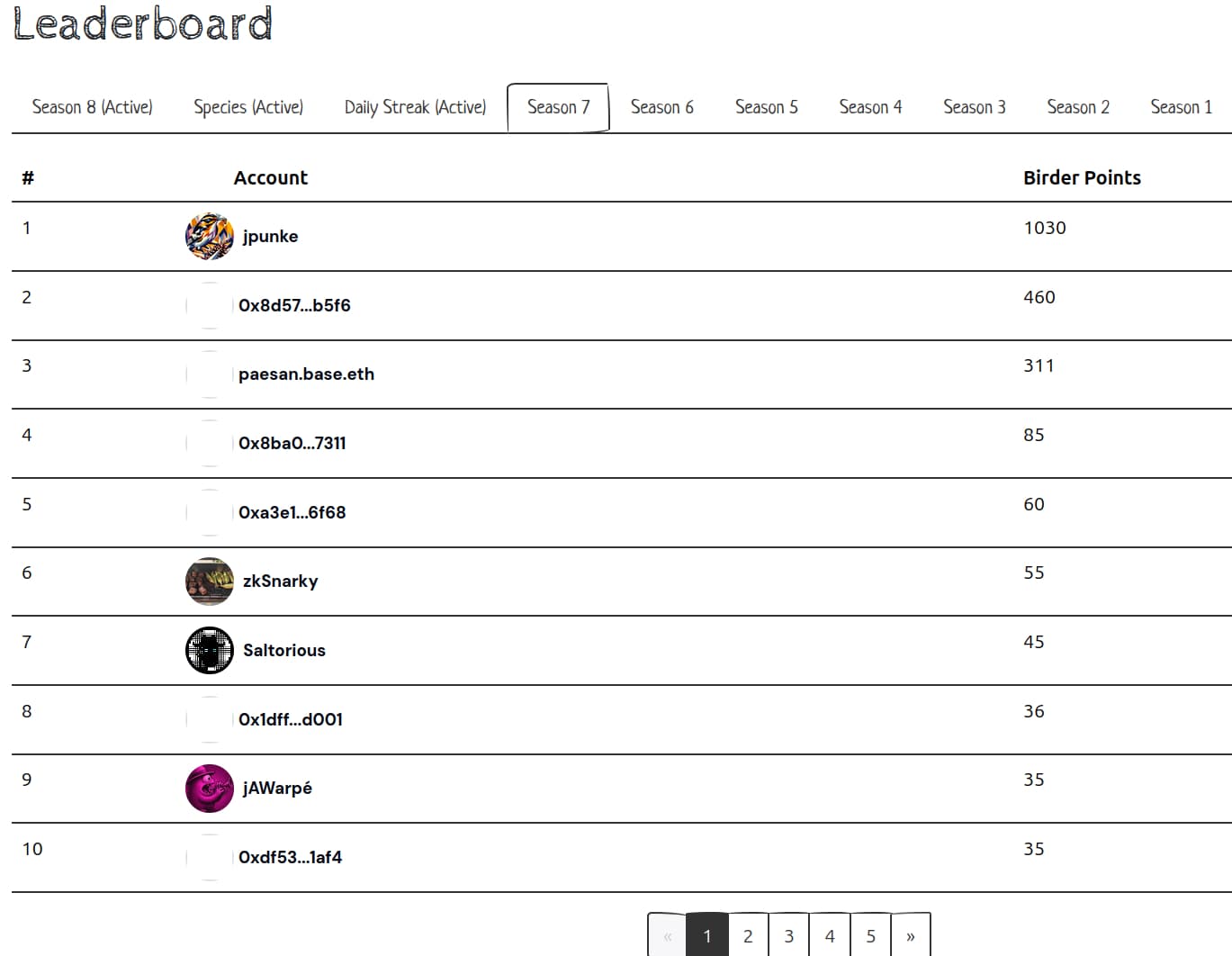Image resolution: width=1232 pixels, height=956 pixels.
Task: Go to page 2 of leaderboard
Action: 748,936
